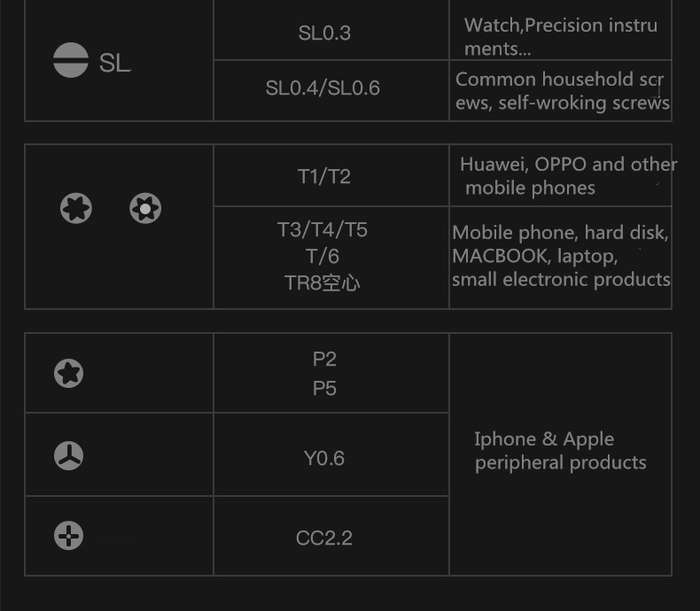Click the Huawei, OPPO mobile phones description
Screen dimensions: 700x611
pyautogui.click(x=568, y=176)
